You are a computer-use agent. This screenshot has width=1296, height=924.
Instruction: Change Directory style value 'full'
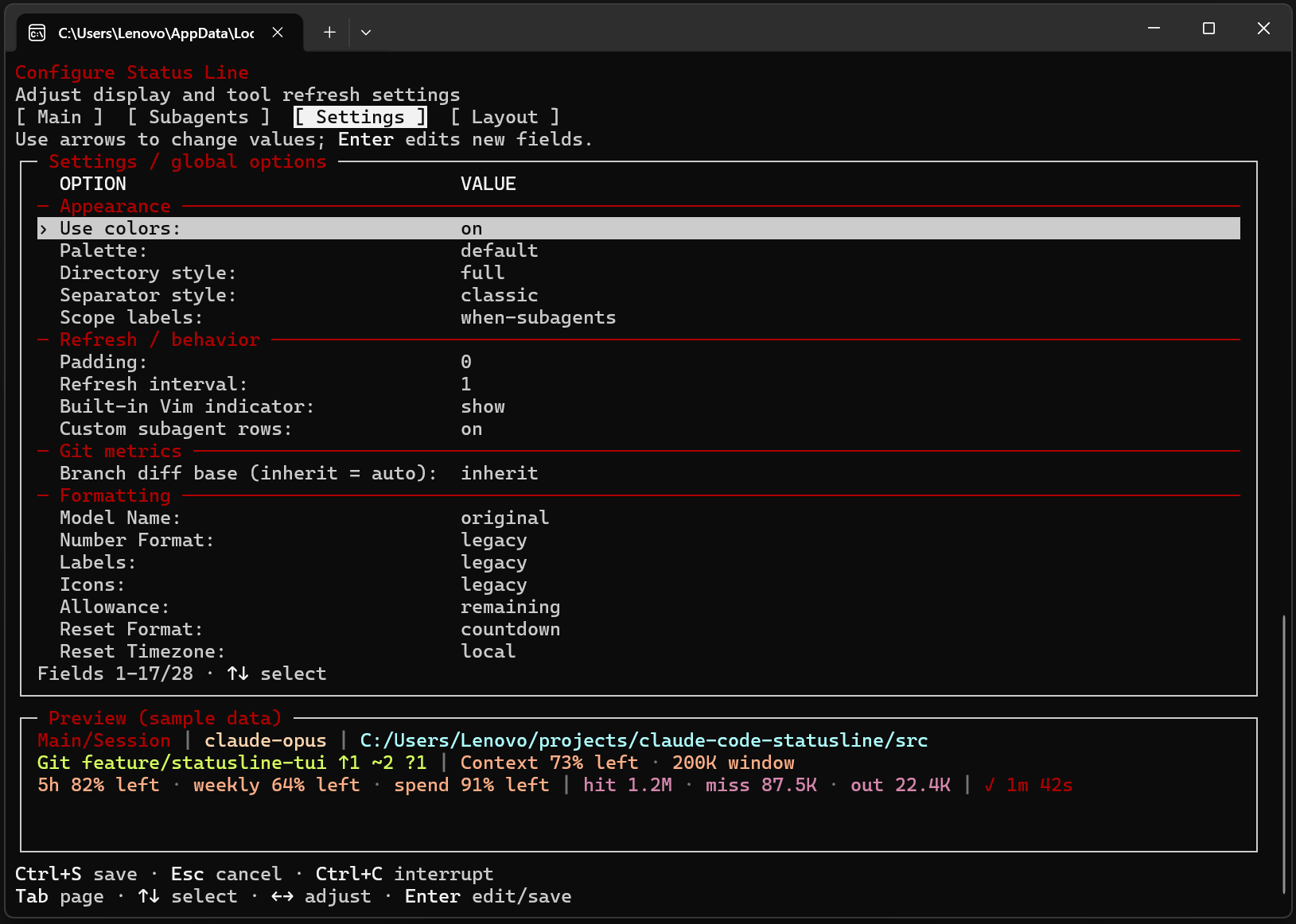point(483,273)
